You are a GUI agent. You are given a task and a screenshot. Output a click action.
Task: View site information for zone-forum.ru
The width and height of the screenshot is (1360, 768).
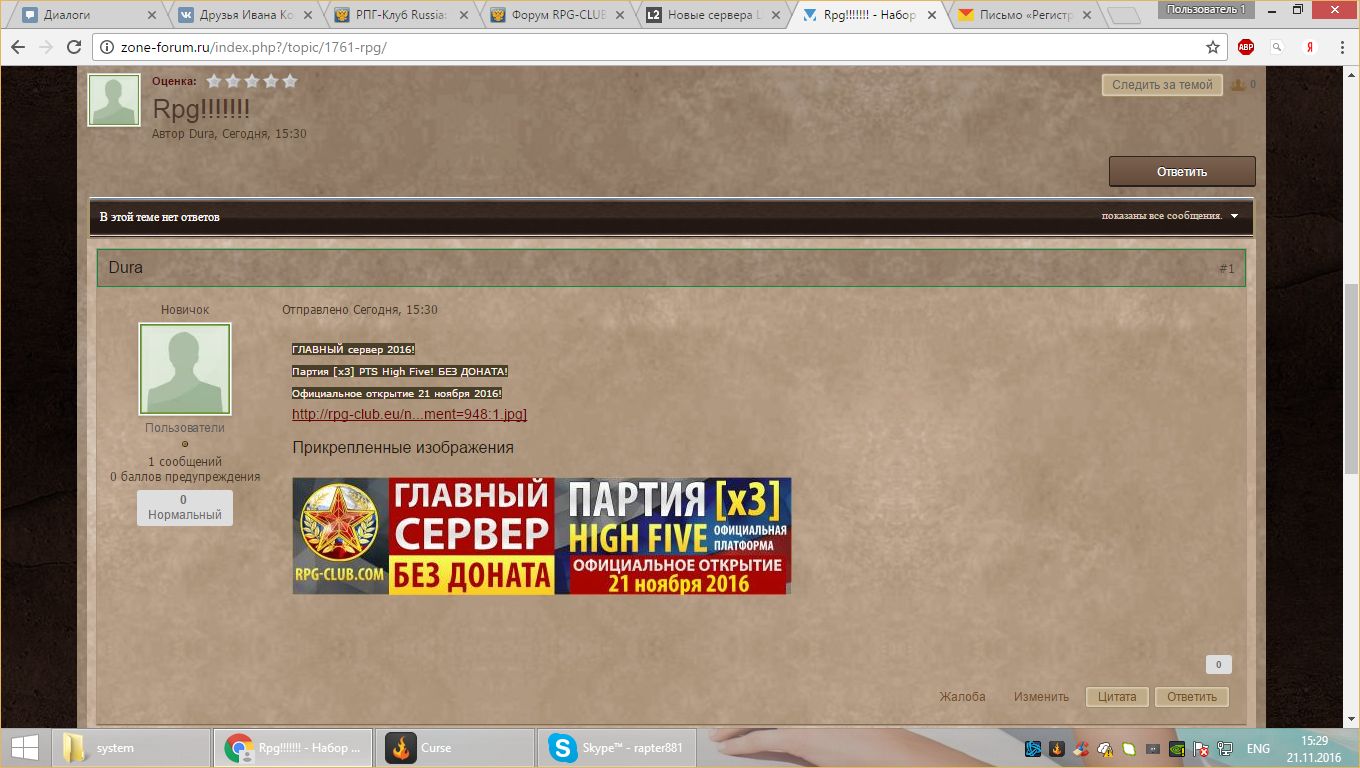click(x=108, y=47)
